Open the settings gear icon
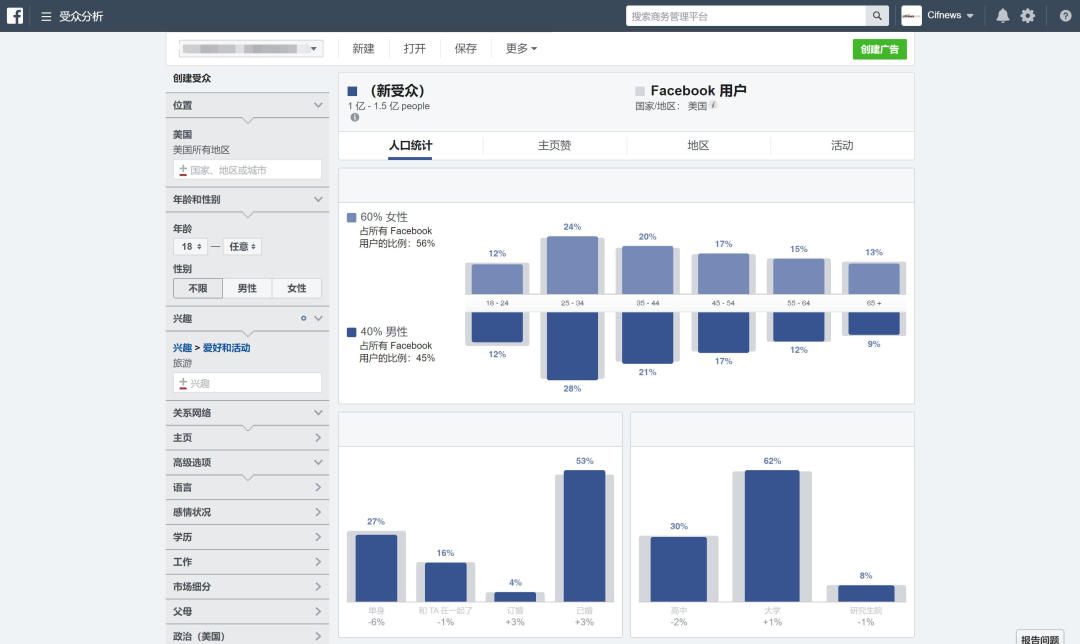Image resolution: width=1080 pixels, height=644 pixels. coord(1027,16)
